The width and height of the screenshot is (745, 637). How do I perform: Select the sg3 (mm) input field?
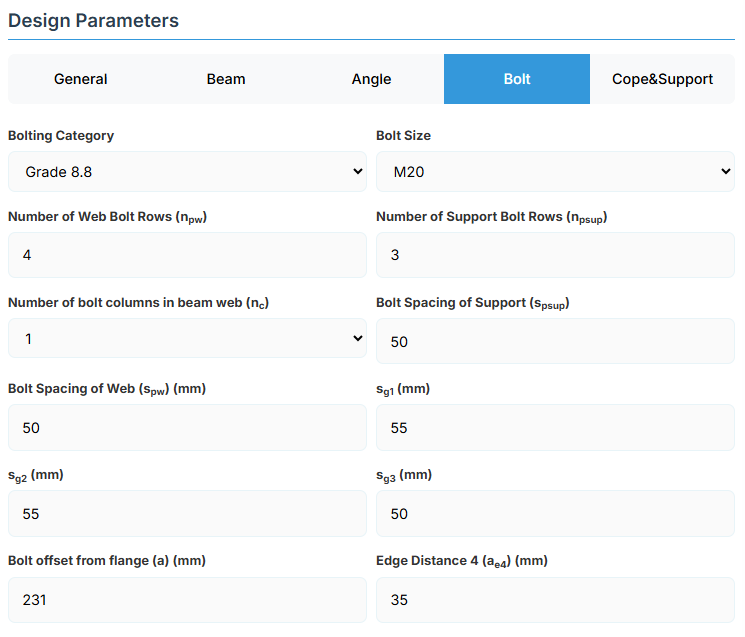555,514
